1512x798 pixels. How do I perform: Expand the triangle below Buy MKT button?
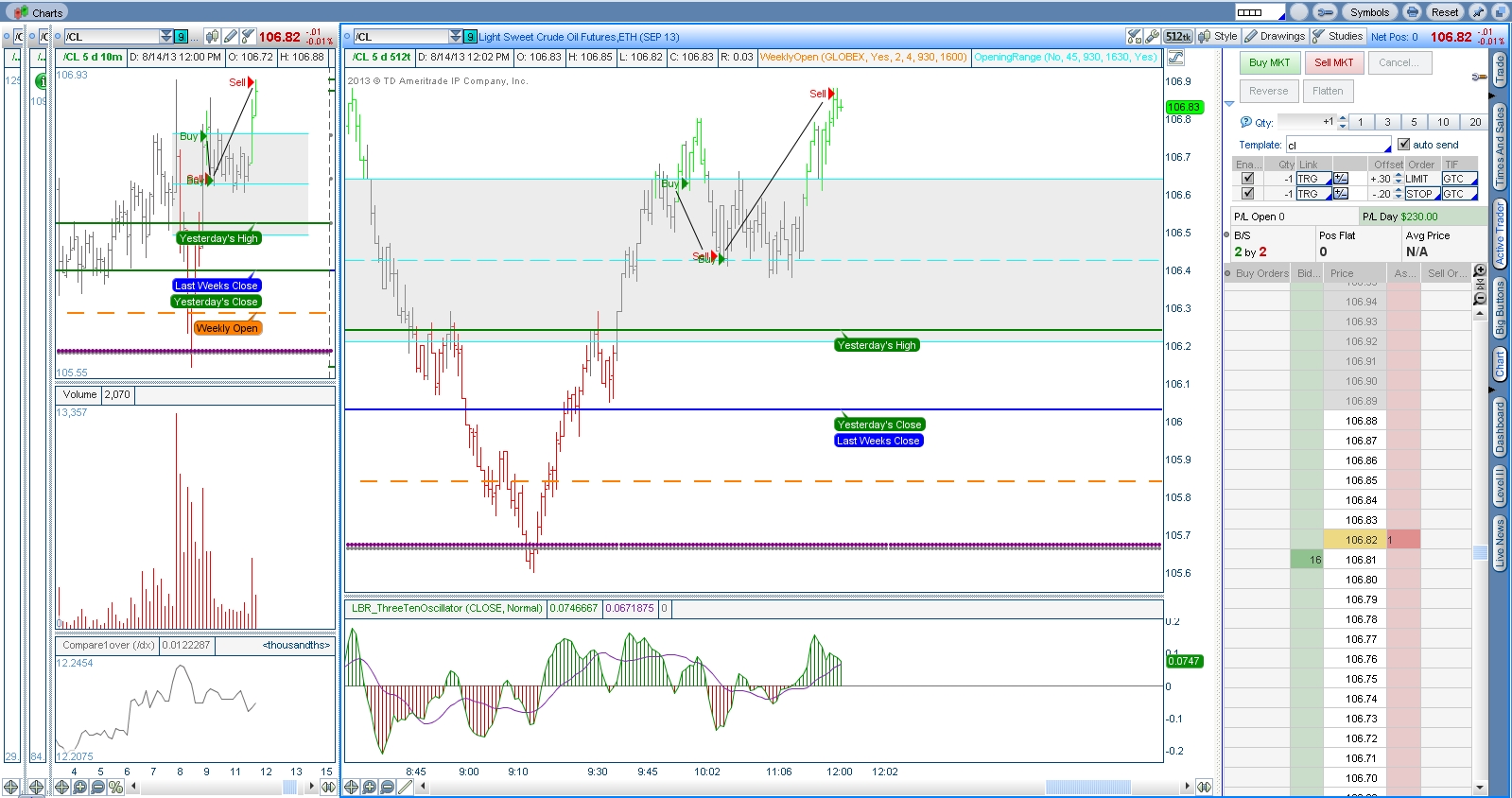(x=1229, y=104)
